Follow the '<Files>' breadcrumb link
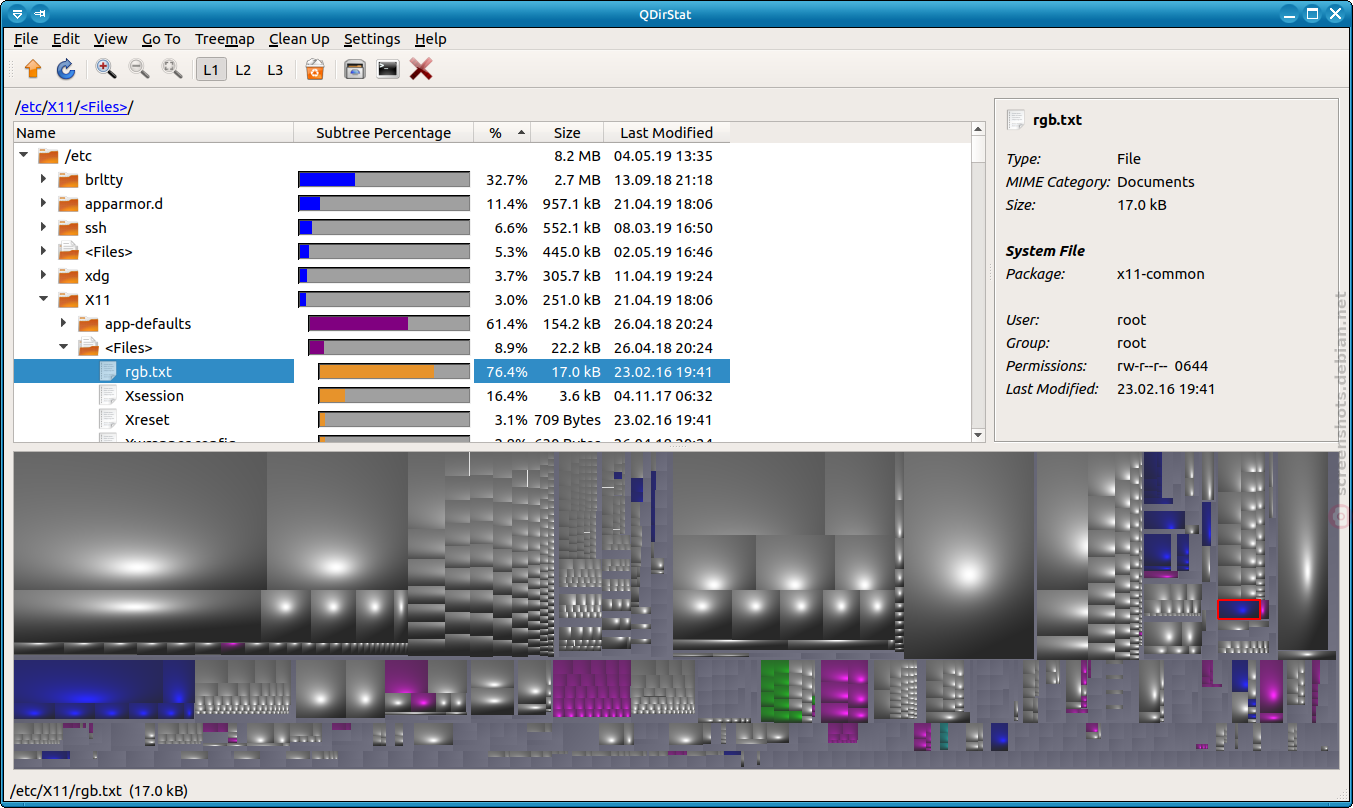Viewport: 1353px width, 808px height. pos(104,107)
